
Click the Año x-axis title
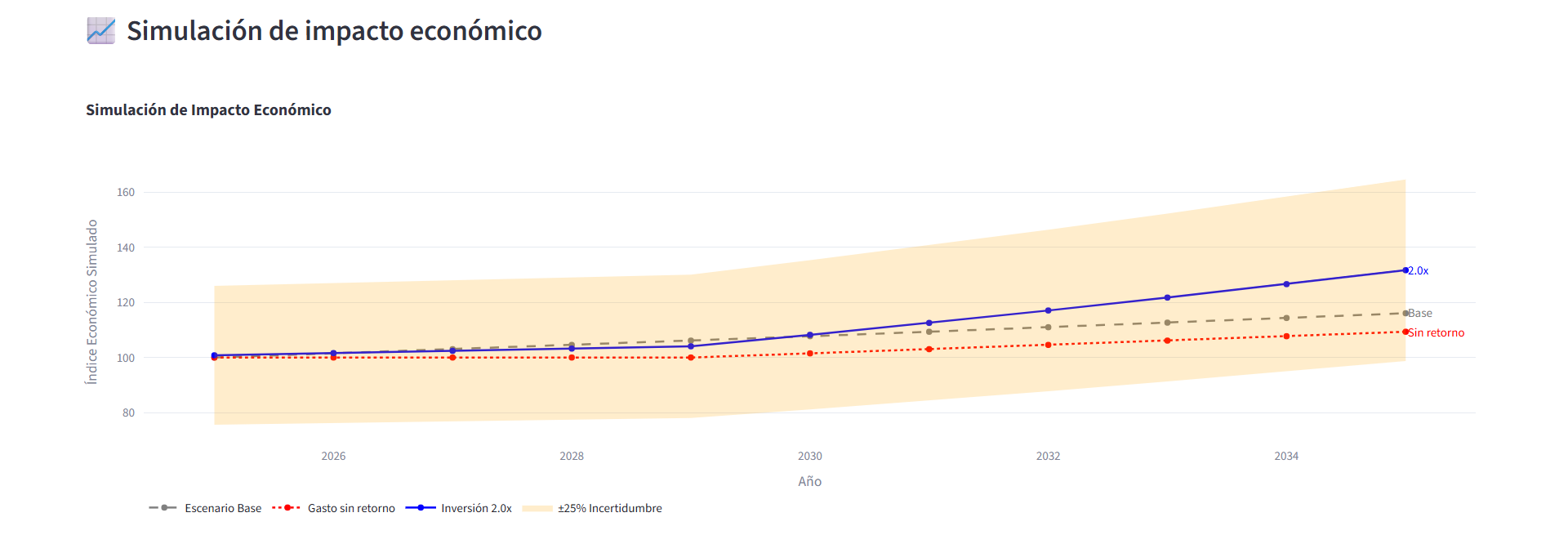(x=809, y=482)
